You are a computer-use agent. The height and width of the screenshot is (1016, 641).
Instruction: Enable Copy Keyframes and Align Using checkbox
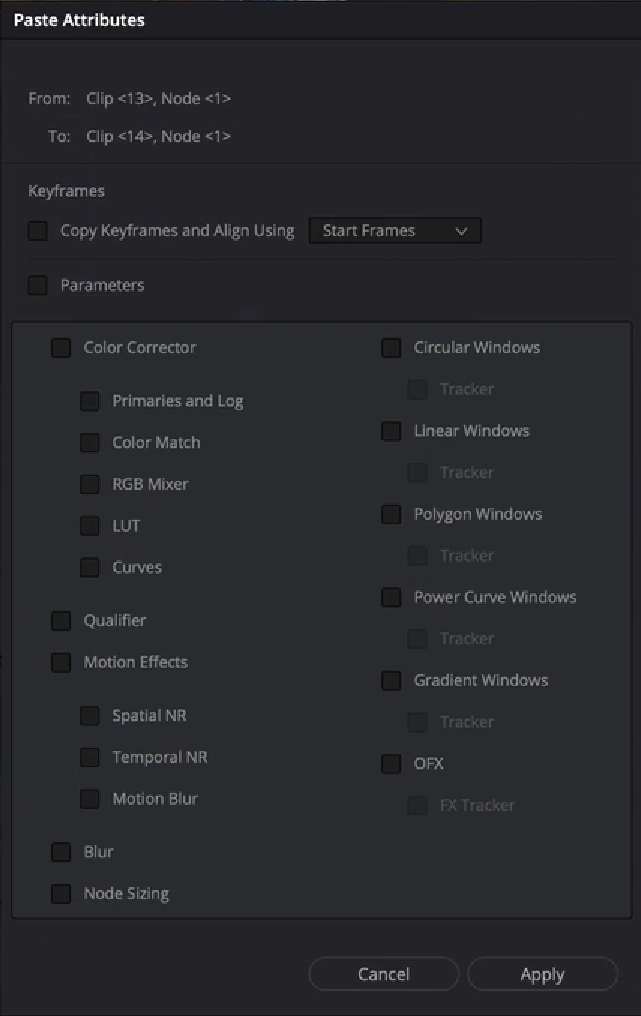coord(38,231)
